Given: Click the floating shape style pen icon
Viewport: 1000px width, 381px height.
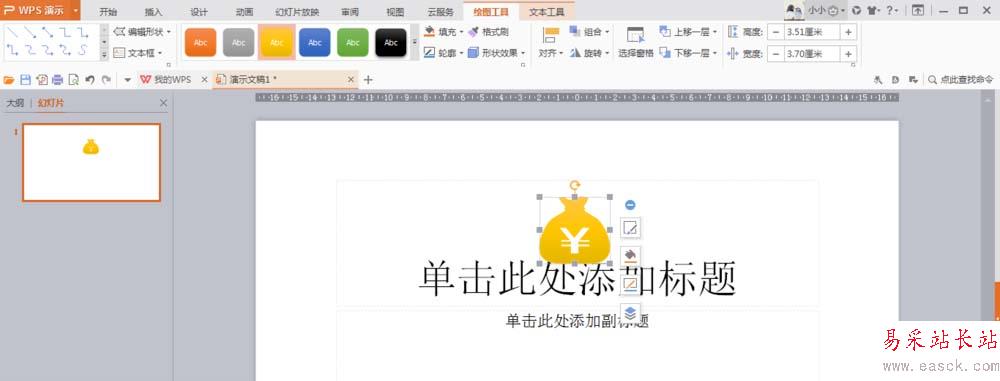Looking at the screenshot, I should click(x=631, y=227).
